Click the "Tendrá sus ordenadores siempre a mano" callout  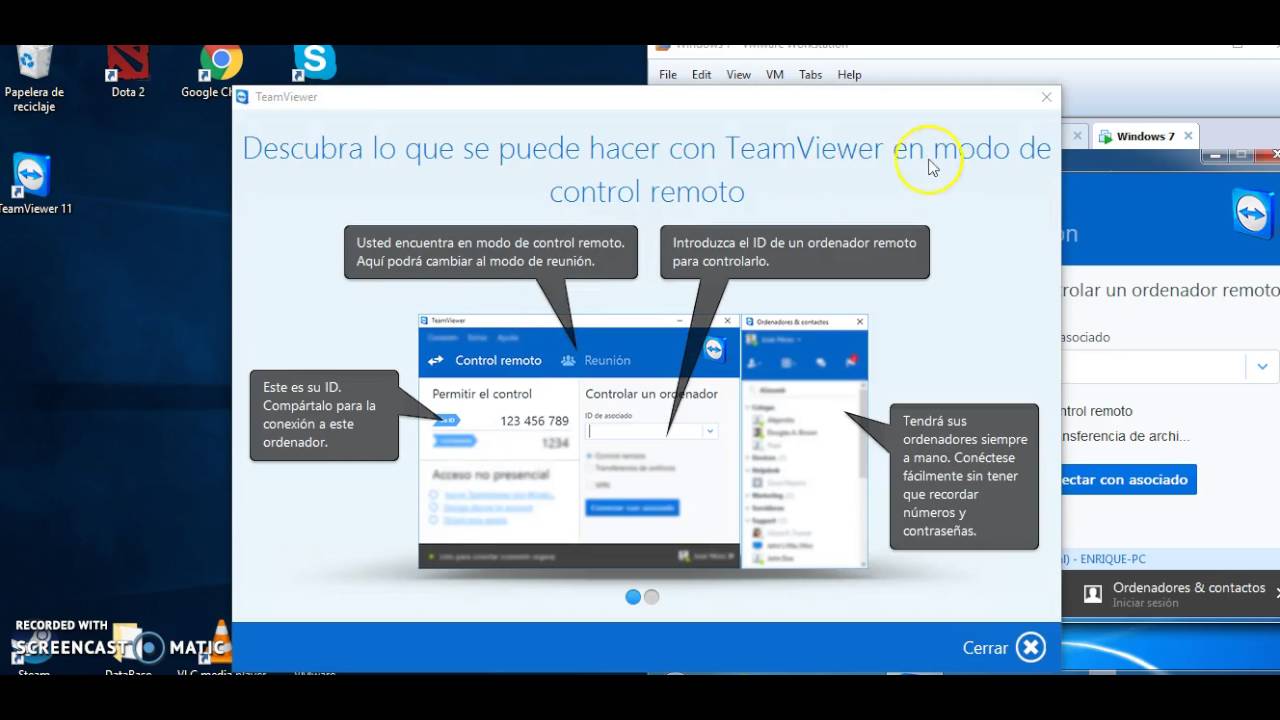coord(964,476)
